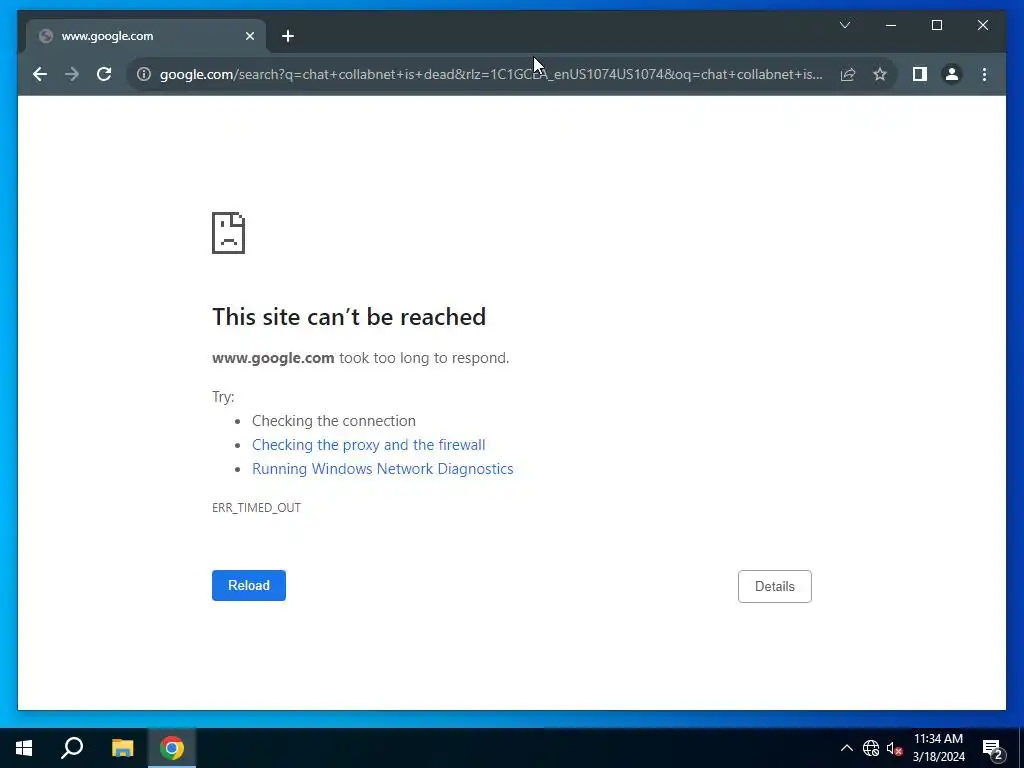Click the muted volume tray icon
Image resolution: width=1024 pixels, height=768 pixels.
[894, 748]
